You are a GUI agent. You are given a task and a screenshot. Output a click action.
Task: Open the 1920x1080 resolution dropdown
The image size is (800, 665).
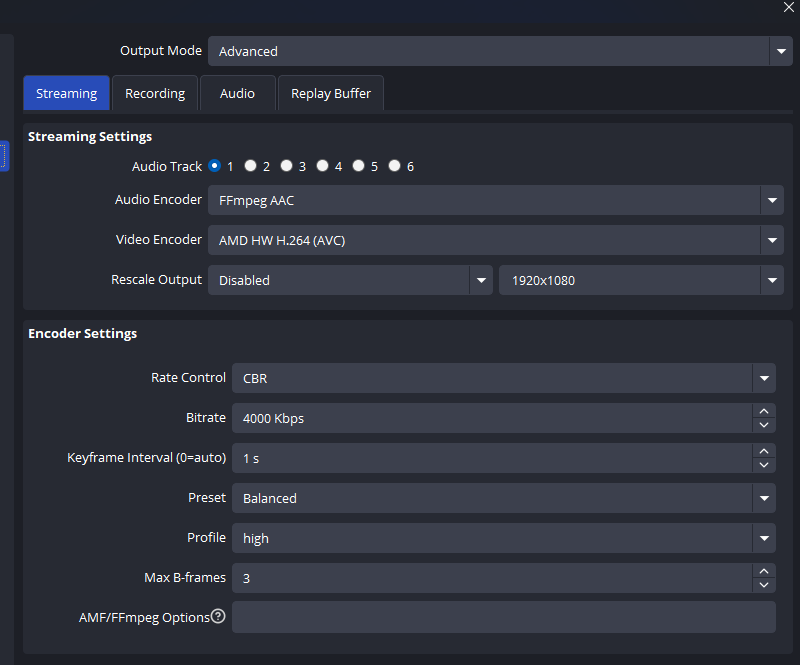(641, 280)
